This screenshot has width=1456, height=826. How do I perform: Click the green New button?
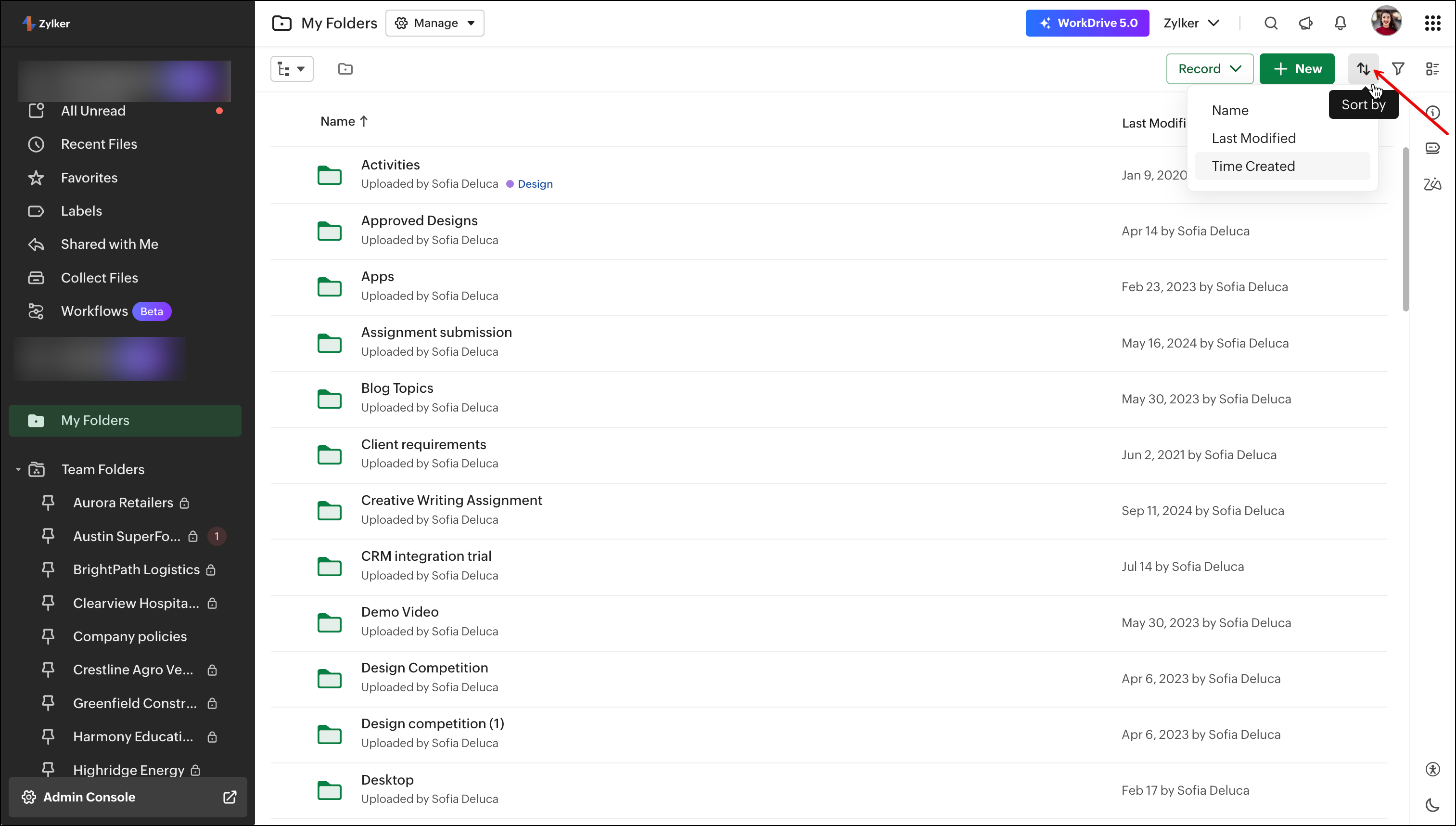1297,69
